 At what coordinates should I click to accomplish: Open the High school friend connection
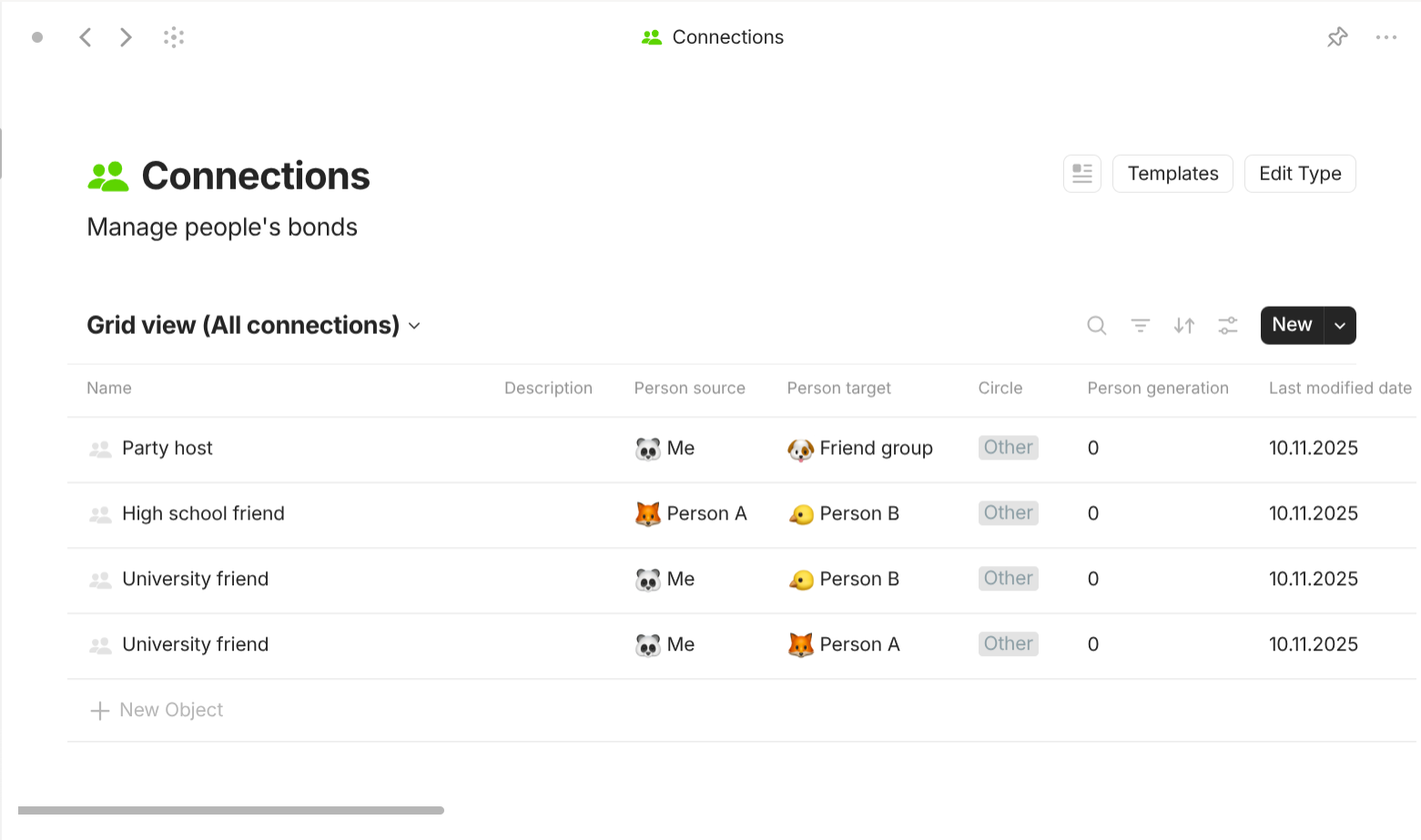pyautogui.click(x=203, y=513)
